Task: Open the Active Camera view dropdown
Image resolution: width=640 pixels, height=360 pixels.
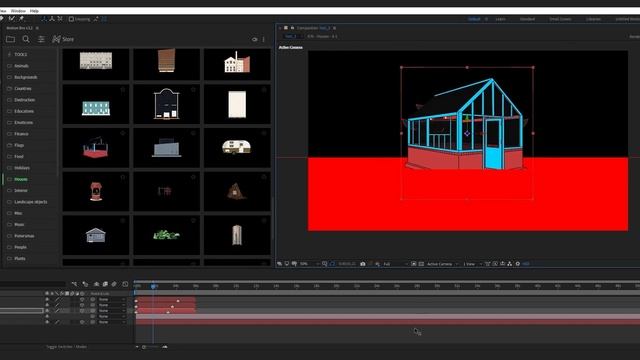Action: (x=442, y=264)
